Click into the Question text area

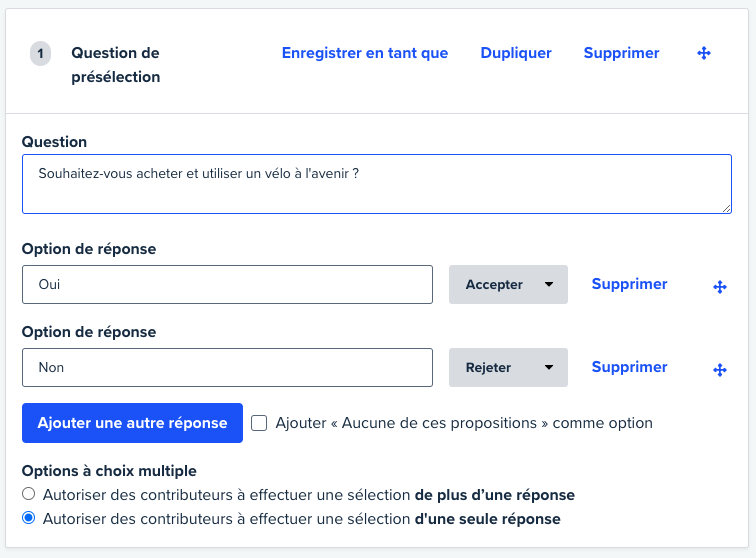tap(376, 184)
